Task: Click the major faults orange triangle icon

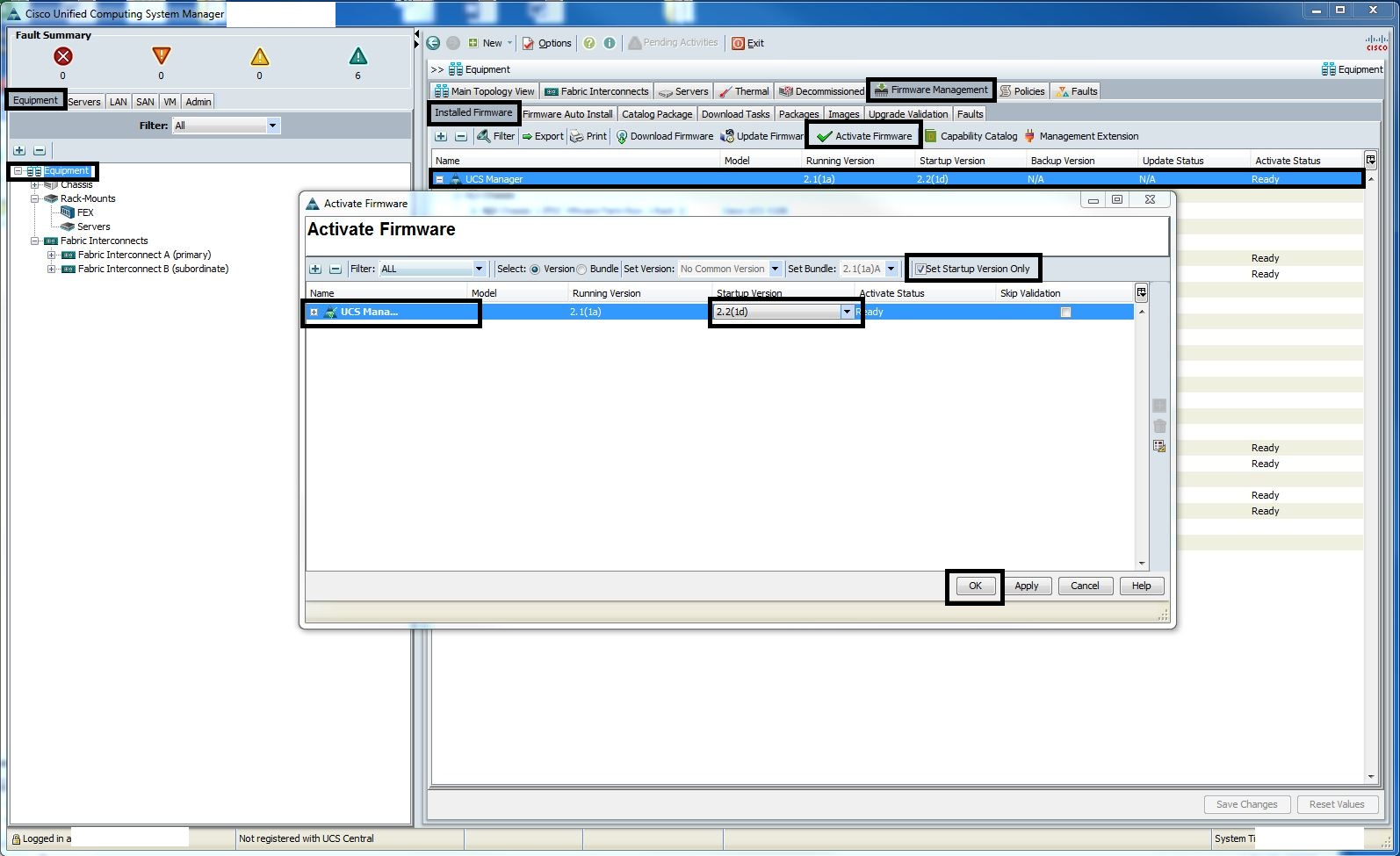Action: pyautogui.click(x=161, y=56)
